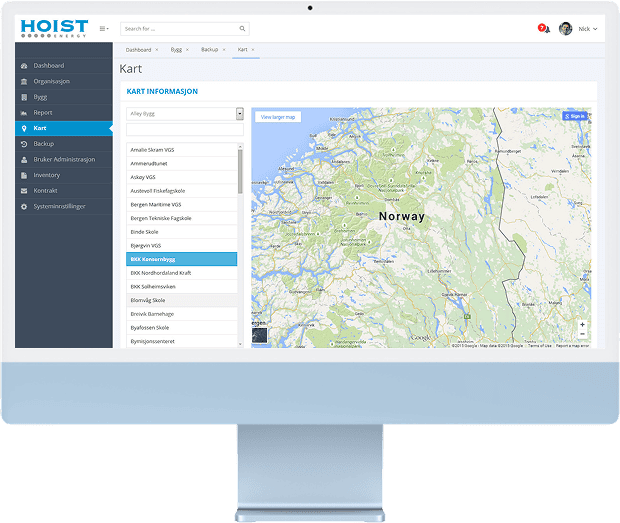
Task: Switch to the Dashboard tab
Action: tap(138, 49)
